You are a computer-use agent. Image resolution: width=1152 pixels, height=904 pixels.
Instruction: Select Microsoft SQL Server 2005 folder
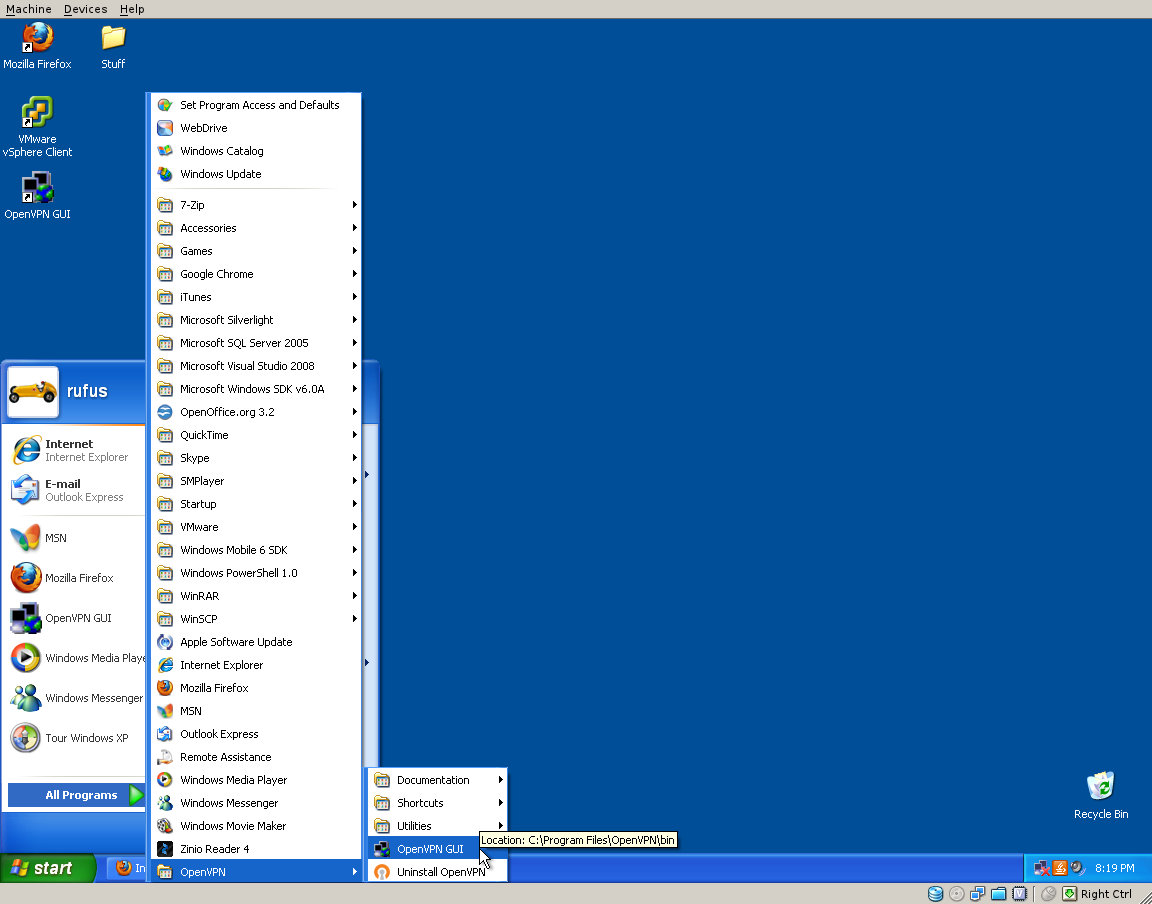tap(256, 343)
